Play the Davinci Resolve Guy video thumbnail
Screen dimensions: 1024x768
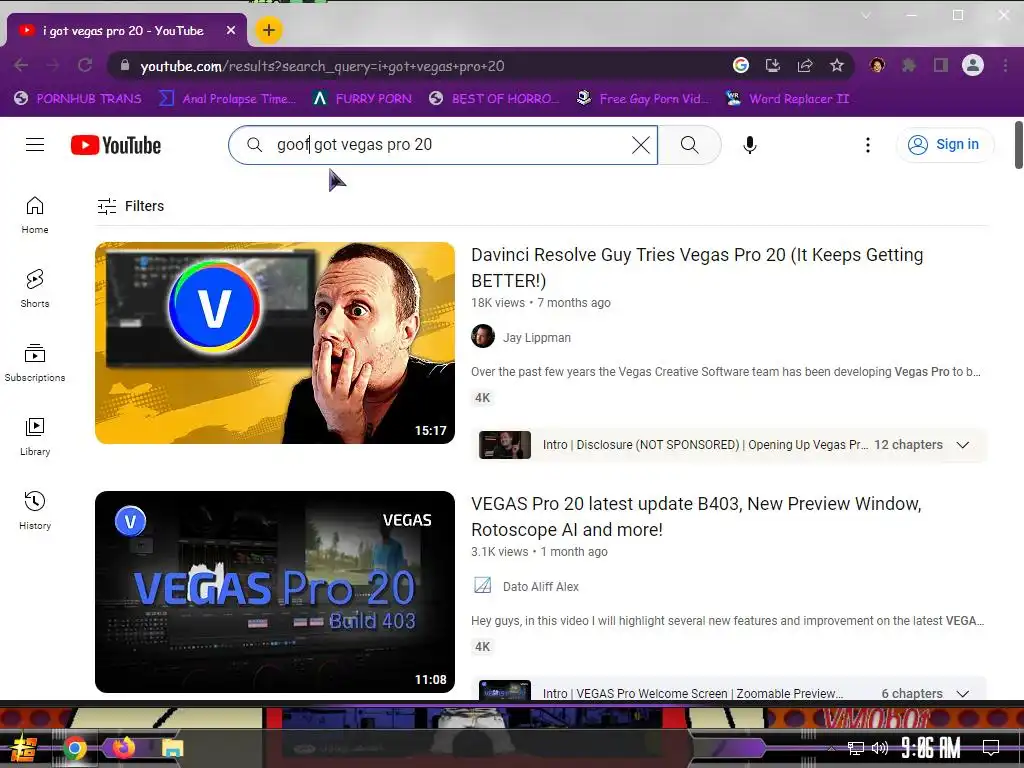tap(275, 343)
